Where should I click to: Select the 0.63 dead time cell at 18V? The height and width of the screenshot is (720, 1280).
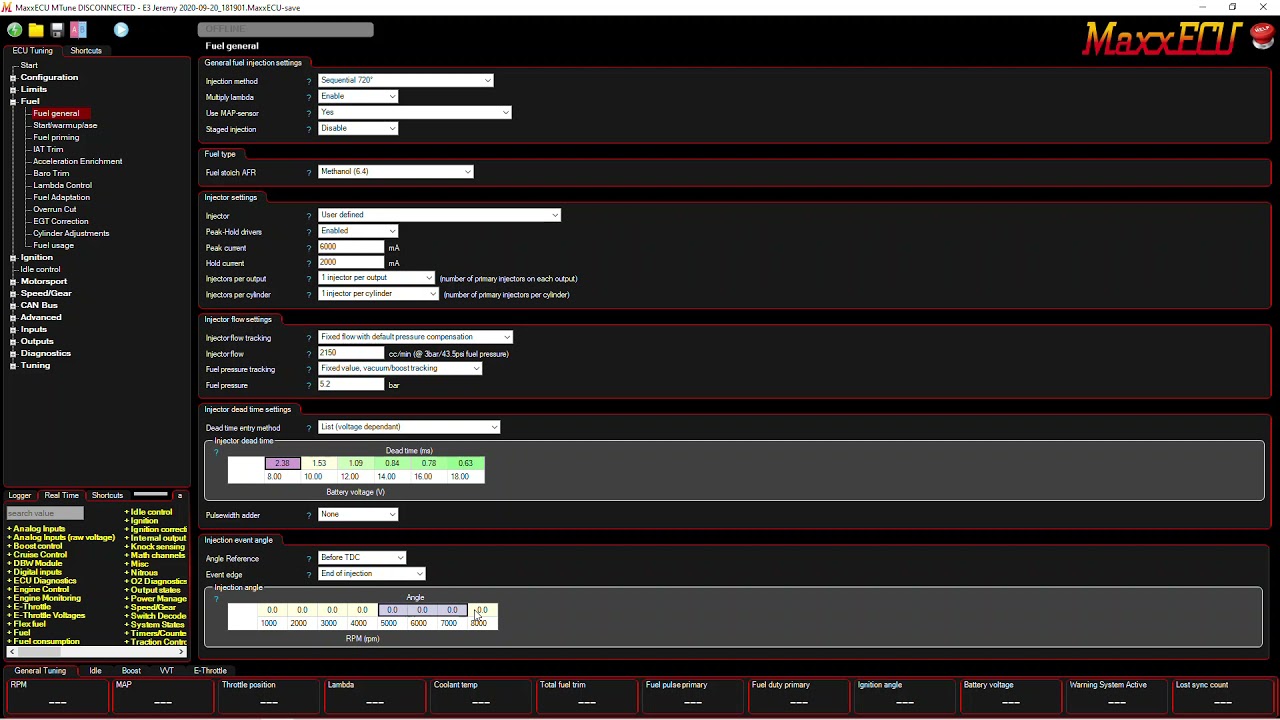point(465,464)
